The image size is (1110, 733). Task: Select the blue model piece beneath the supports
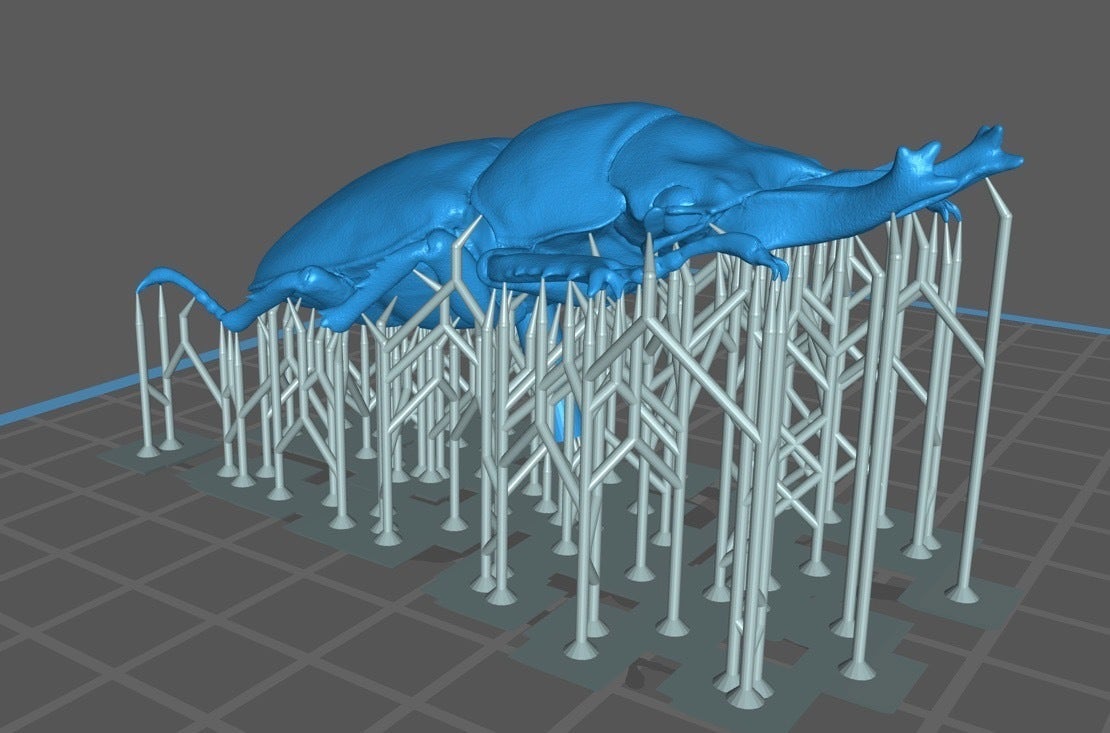pyautogui.click(x=566, y=418)
